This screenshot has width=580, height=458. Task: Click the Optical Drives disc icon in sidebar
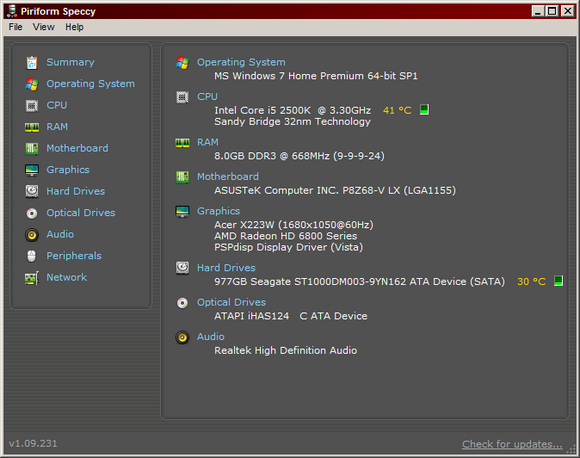[x=32, y=213]
